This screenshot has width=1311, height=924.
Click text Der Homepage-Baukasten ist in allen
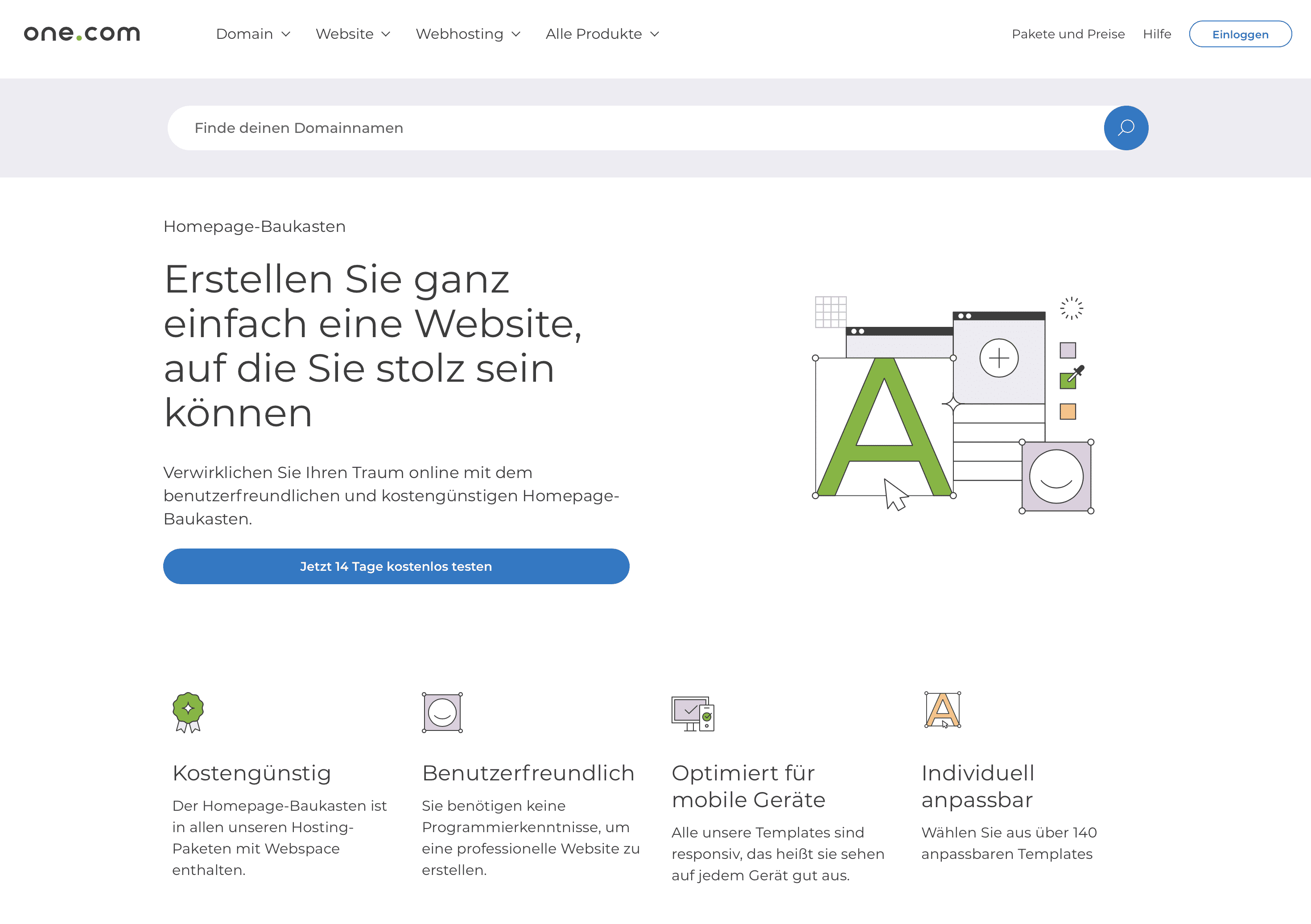pyautogui.click(x=279, y=837)
